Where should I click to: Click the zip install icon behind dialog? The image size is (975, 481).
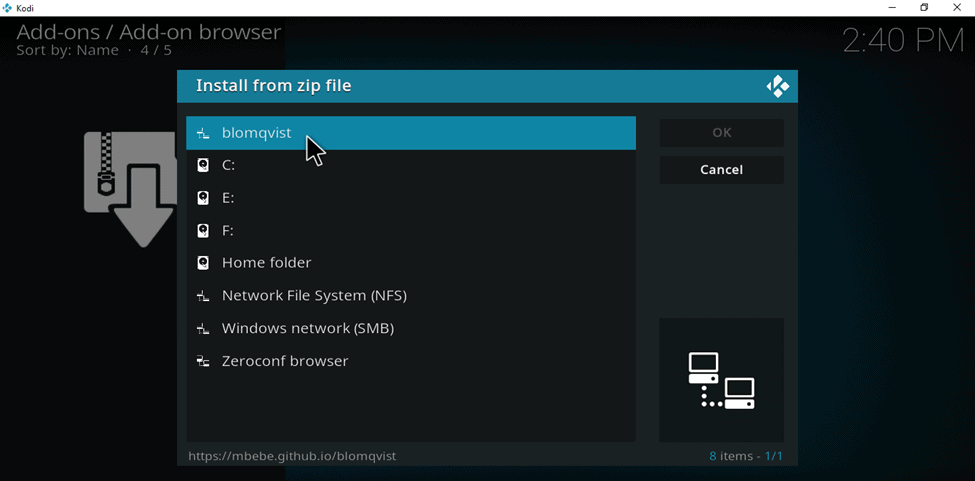click(x=131, y=189)
